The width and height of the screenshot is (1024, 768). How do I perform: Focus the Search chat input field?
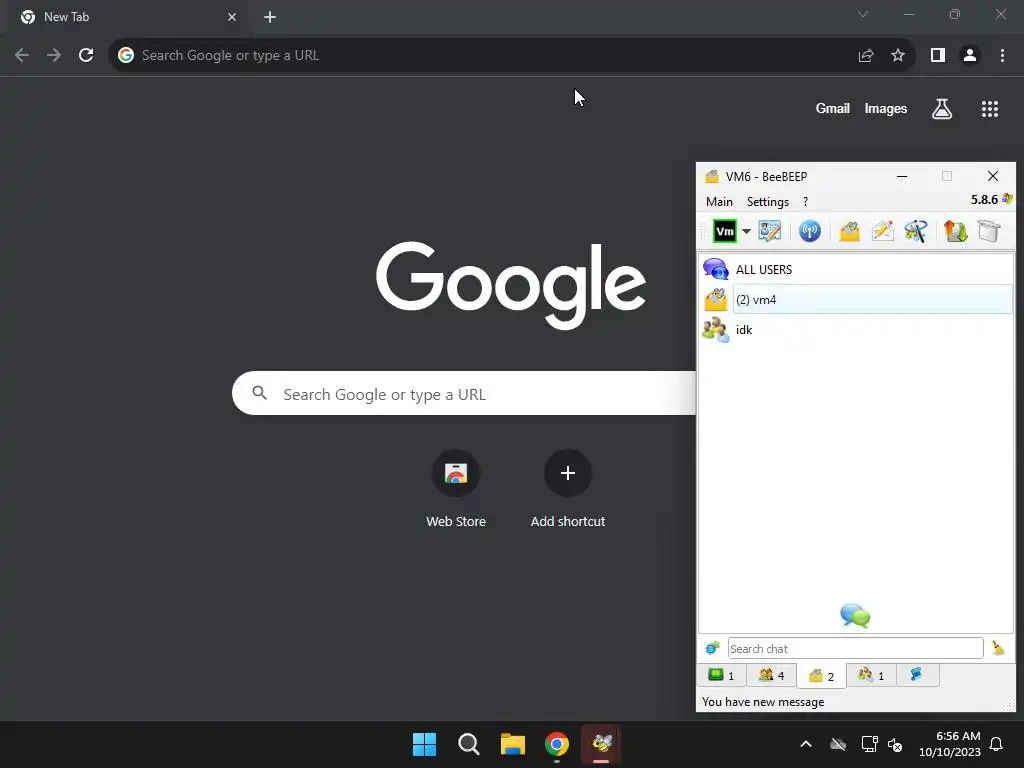click(856, 648)
